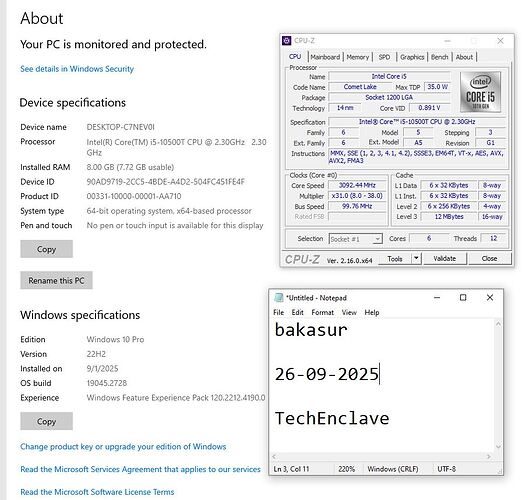528x500 pixels.
Task: Click the Tools button in CPU-Z
Action: 395,259
